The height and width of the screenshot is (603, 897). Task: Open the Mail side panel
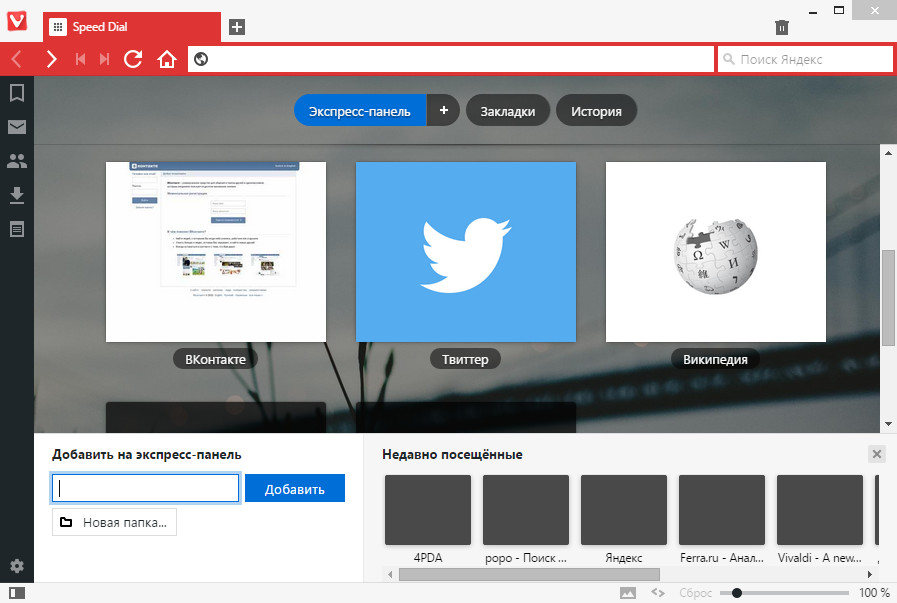click(x=17, y=127)
